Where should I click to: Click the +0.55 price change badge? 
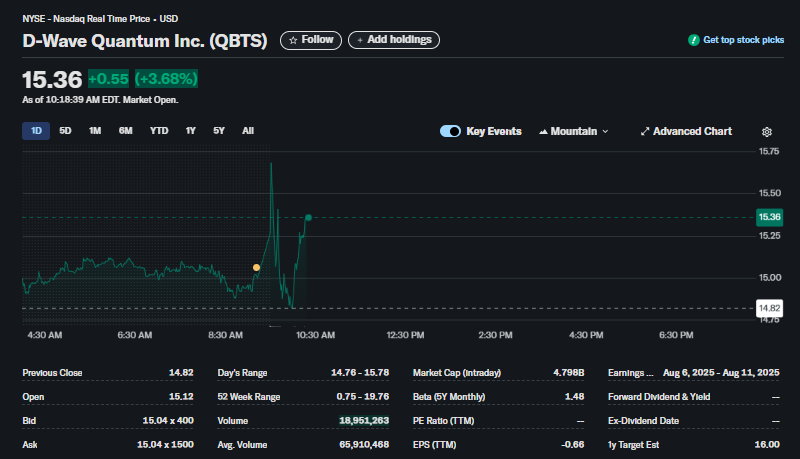click(x=108, y=79)
